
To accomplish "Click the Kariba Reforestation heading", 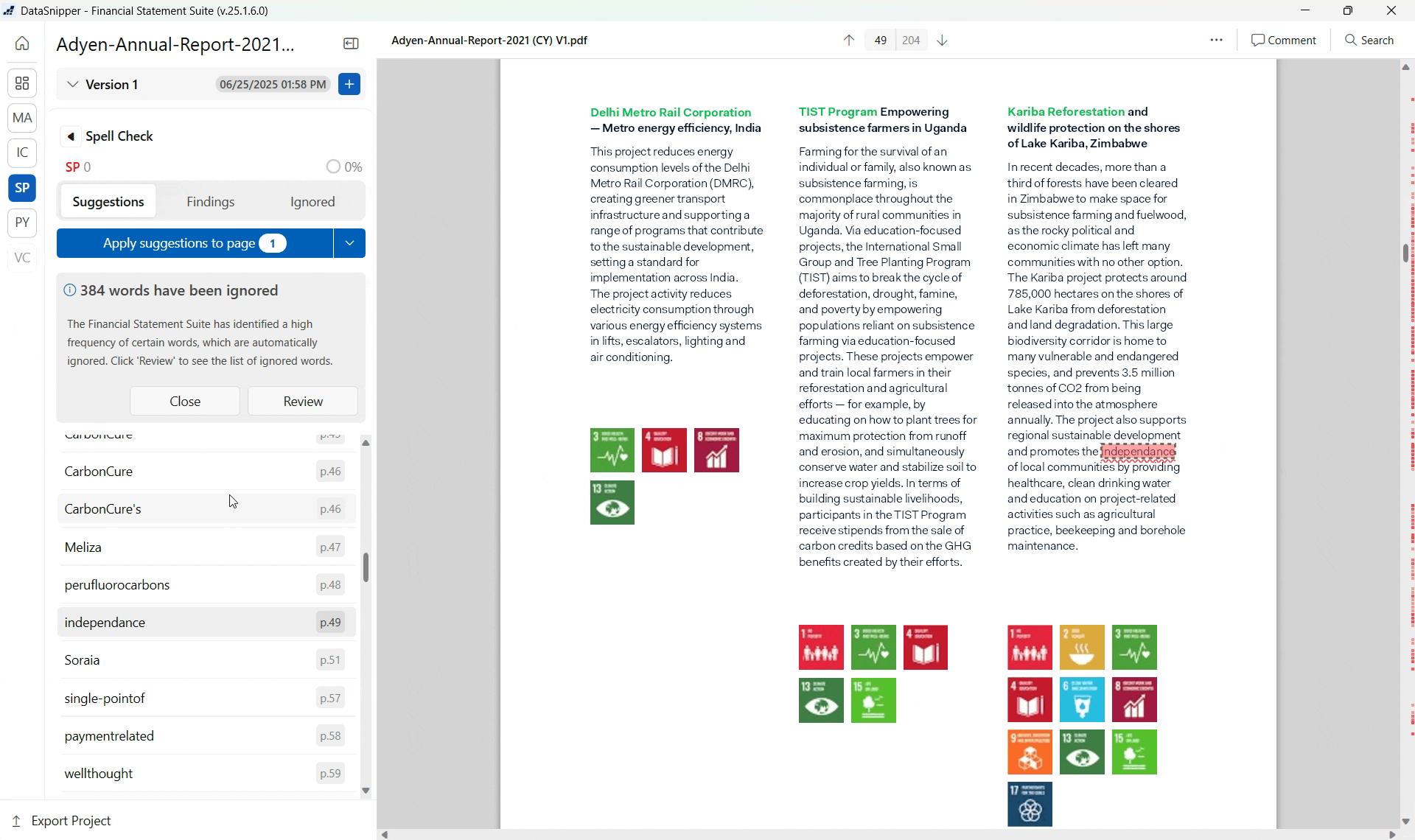I will click(1066, 112).
